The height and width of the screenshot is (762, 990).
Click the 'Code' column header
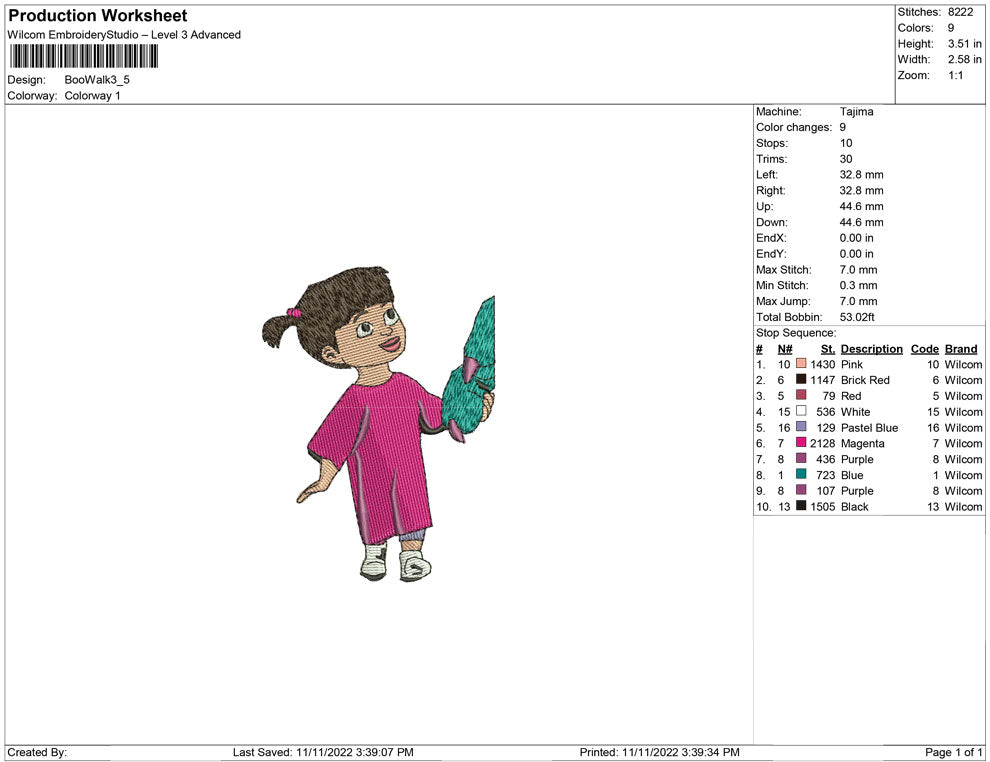(924, 349)
